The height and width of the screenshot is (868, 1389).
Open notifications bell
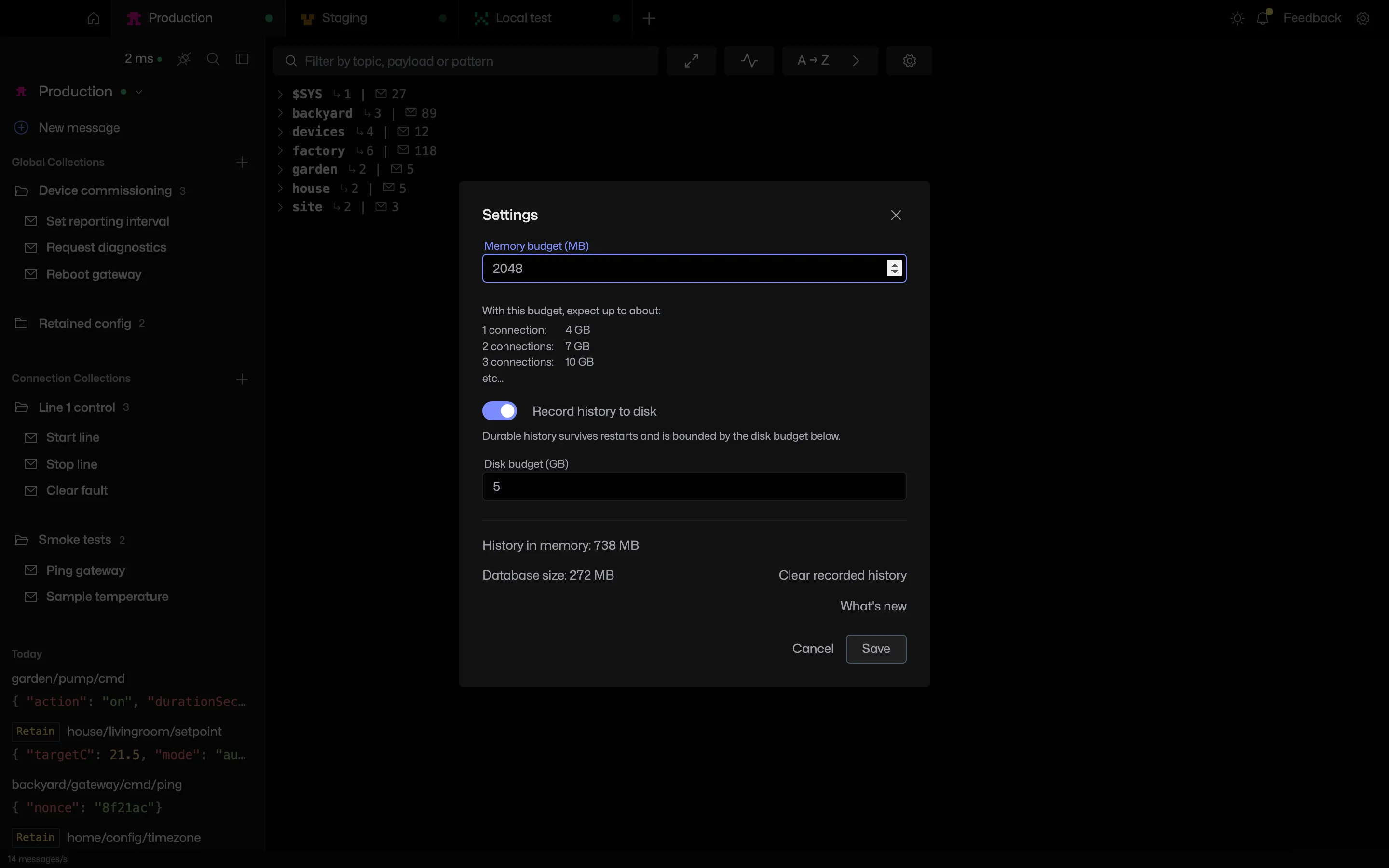tap(1263, 18)
